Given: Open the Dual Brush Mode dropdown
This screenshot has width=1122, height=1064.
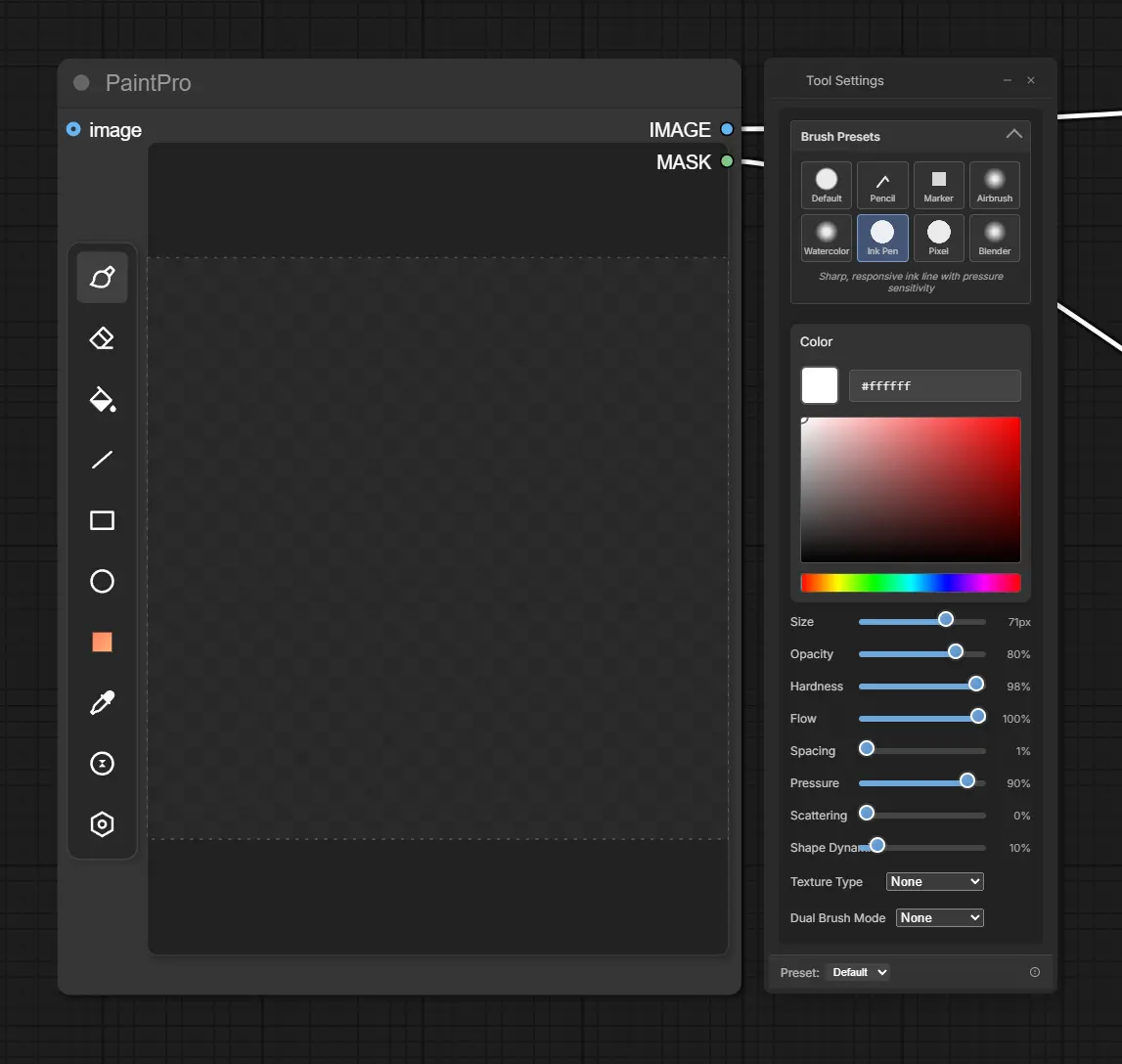Looking at the screenshot, I should 939,917.
